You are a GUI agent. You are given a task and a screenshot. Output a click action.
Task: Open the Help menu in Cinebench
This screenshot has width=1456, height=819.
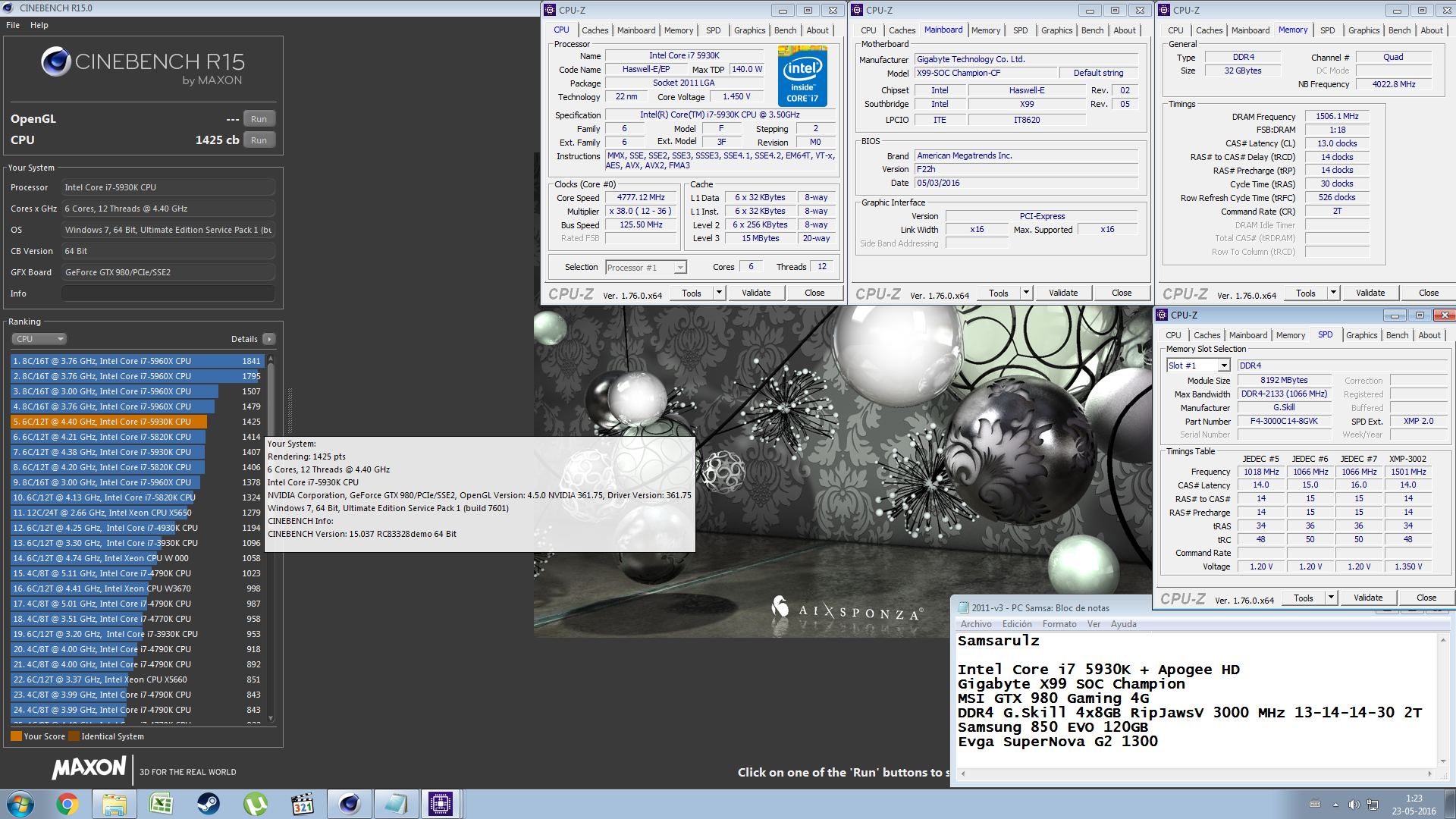pos(39,25)
